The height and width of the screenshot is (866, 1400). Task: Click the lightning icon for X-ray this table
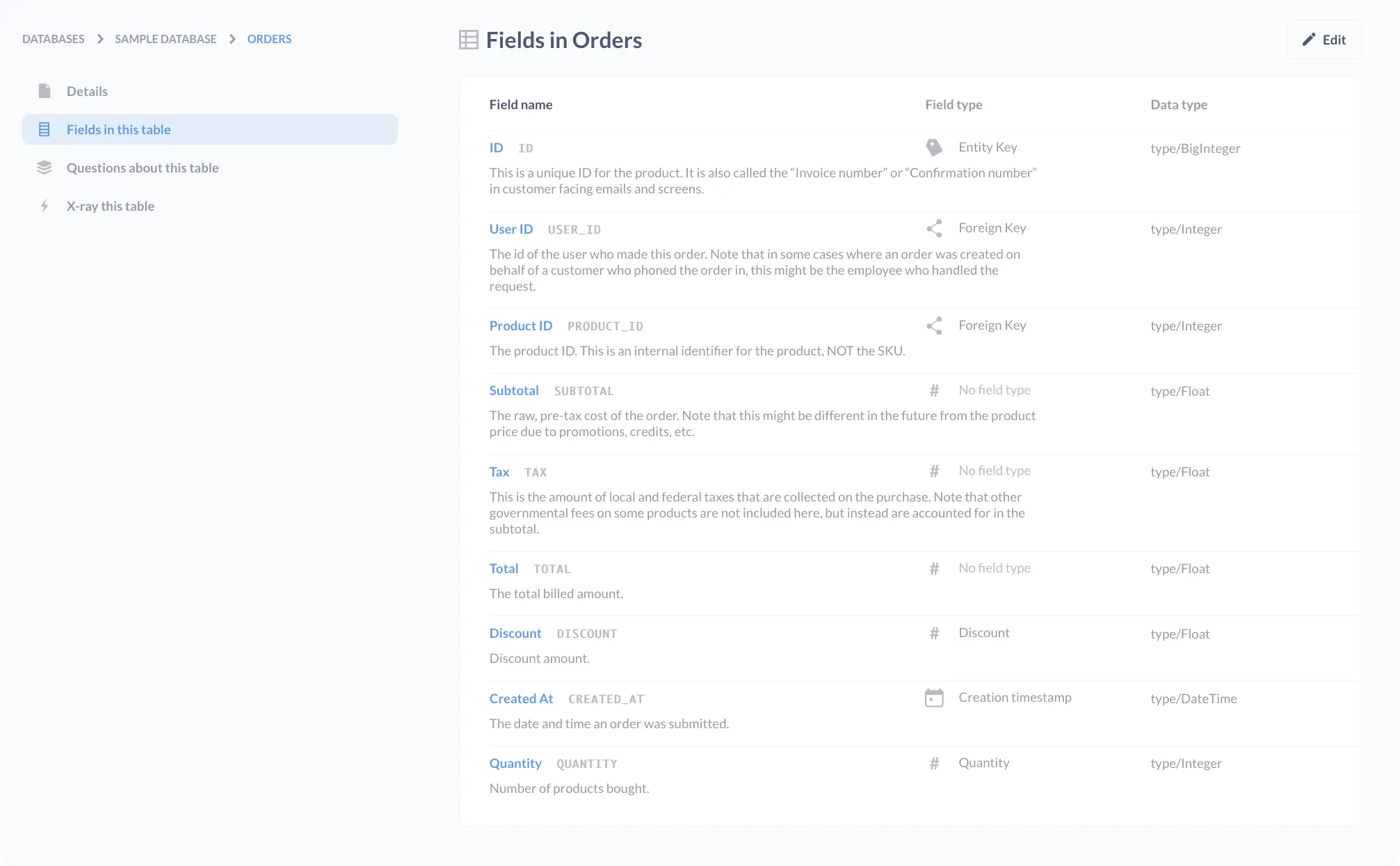pyautogui.click(x=45, y=205)
